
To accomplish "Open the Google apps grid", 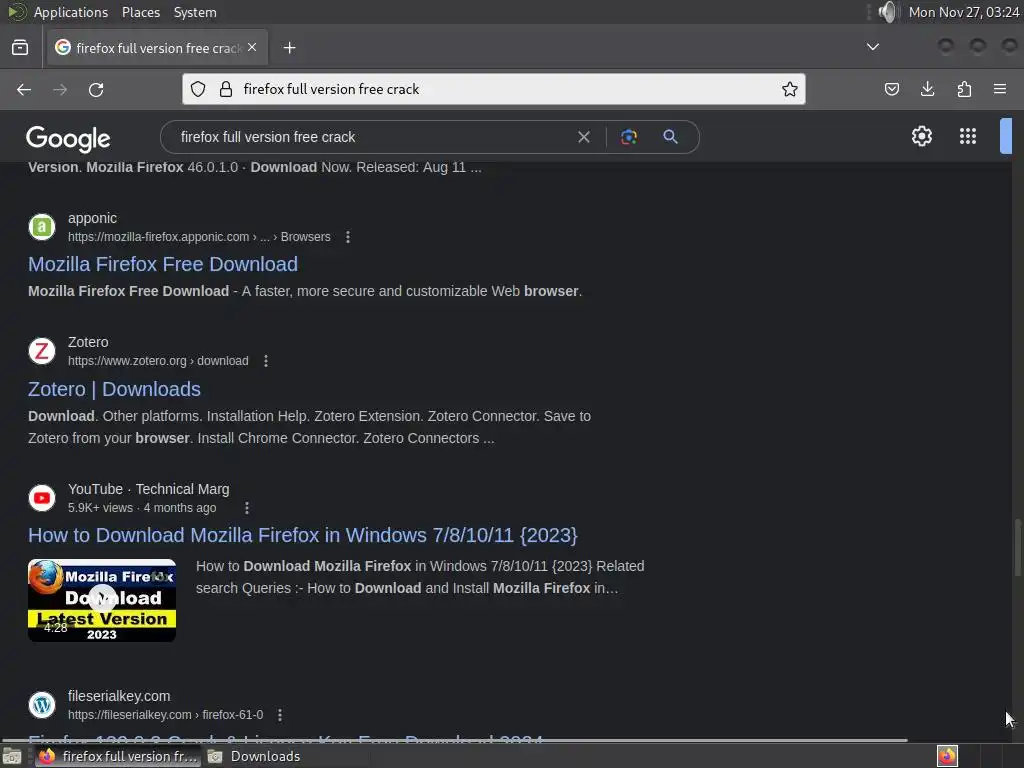I will coord(968,136).
